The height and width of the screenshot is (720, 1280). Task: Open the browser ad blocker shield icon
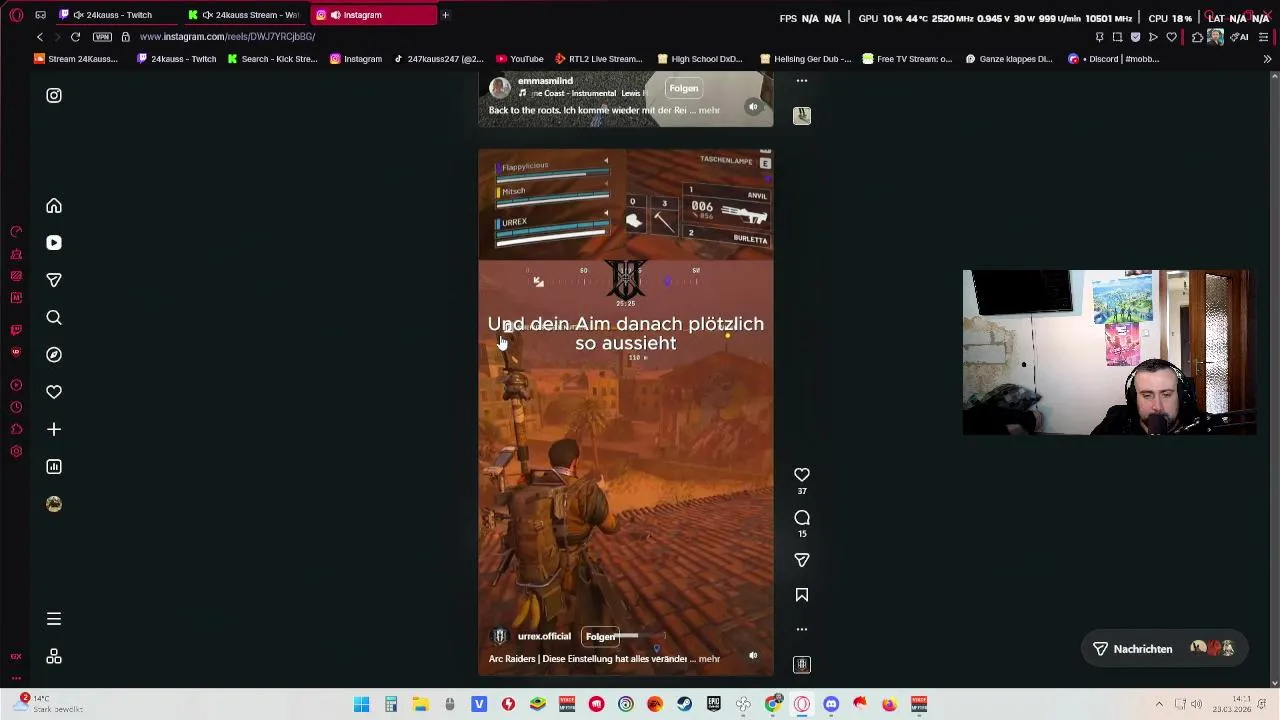click(x=1135, y=37)
